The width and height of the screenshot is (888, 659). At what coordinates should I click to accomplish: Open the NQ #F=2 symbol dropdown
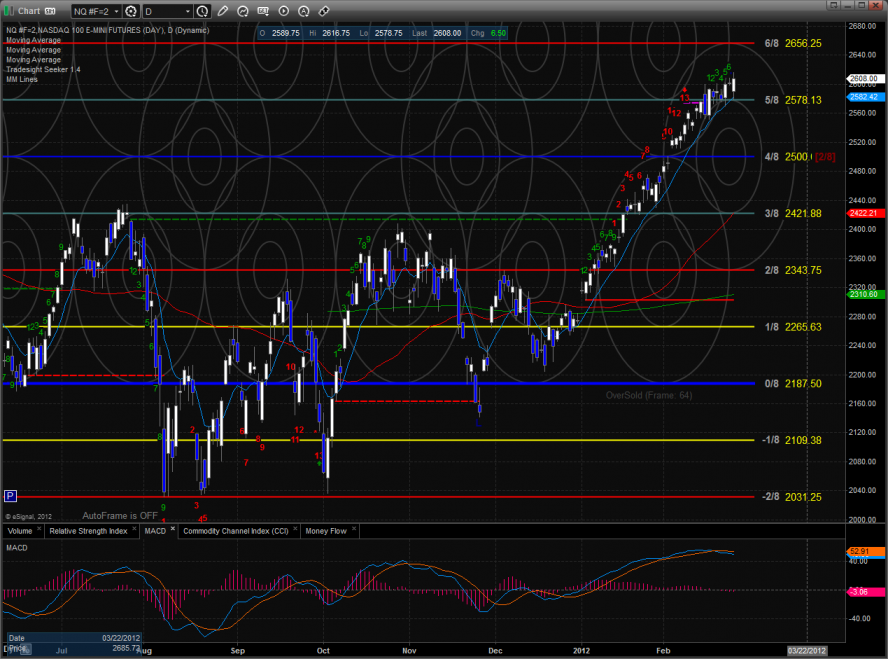coord(95,11)
